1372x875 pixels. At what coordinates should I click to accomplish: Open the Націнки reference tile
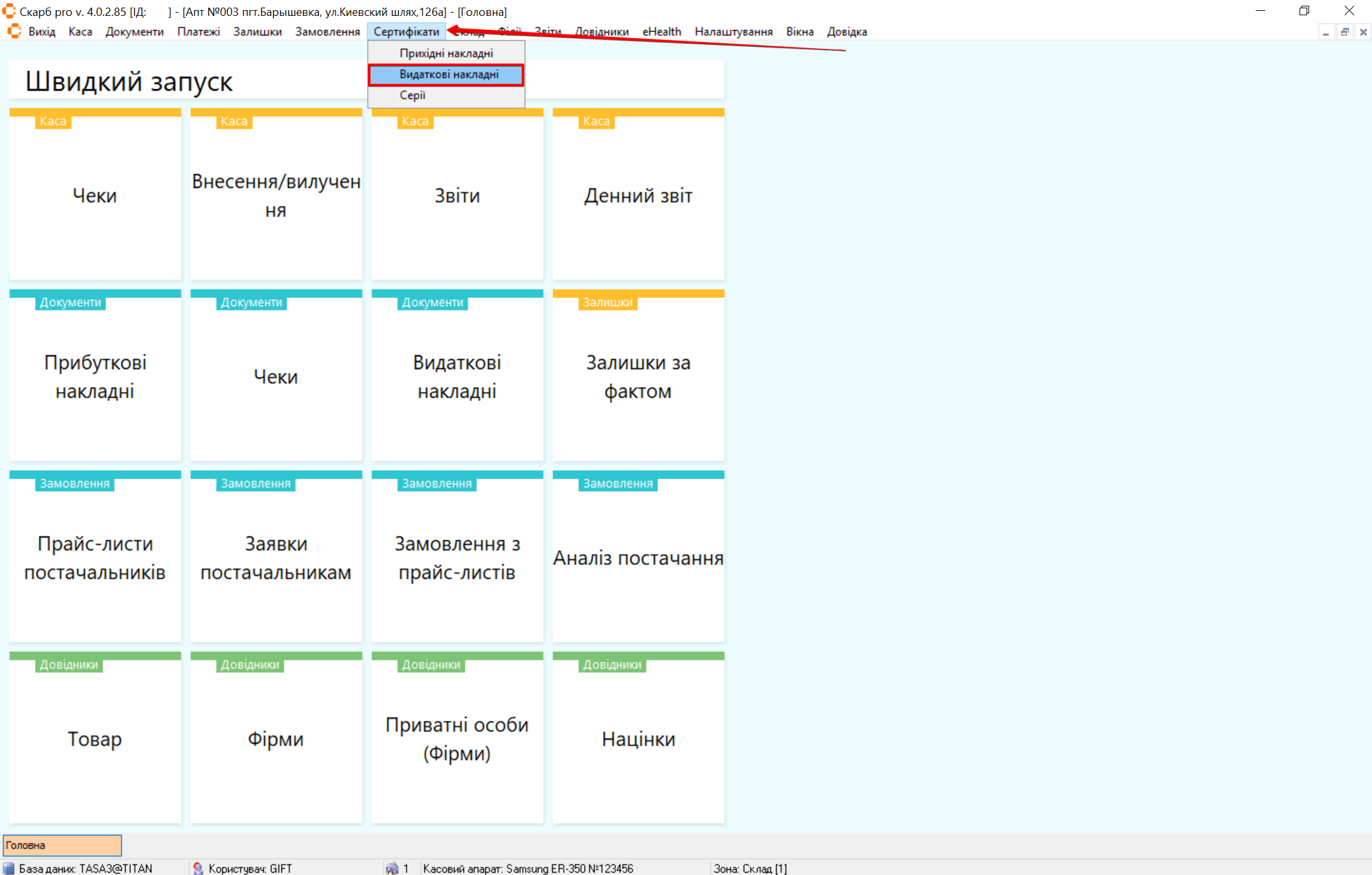(x=638, y=738)
